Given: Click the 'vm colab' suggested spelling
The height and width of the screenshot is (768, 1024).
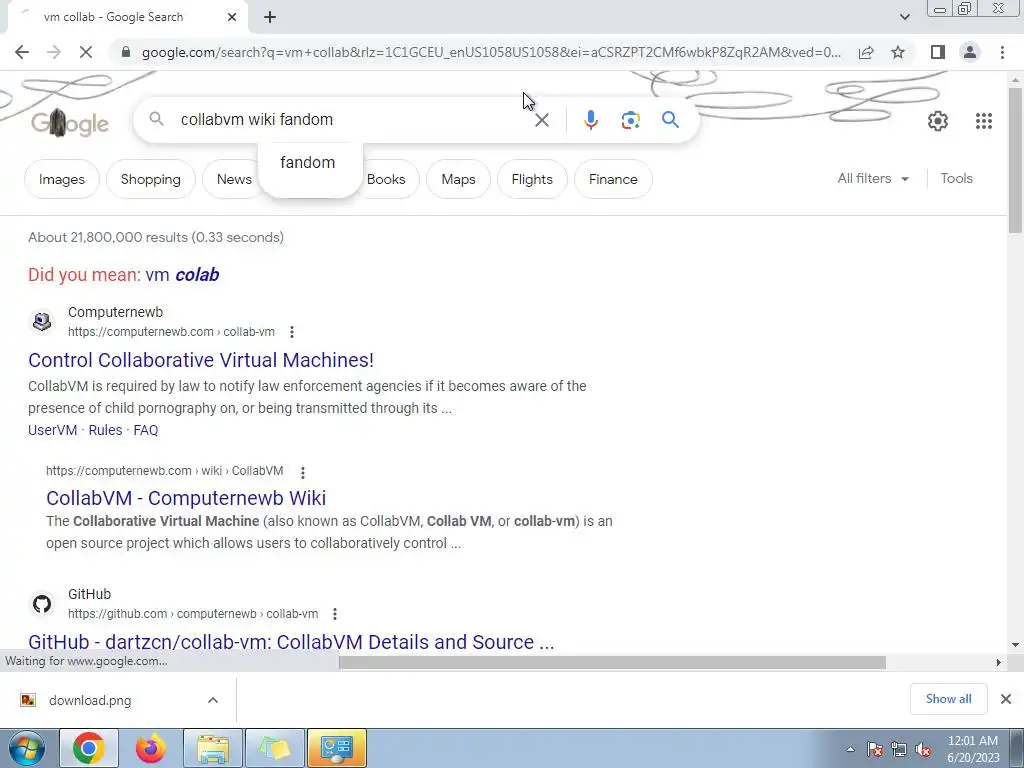Looking at the screenshot, I should pyautogui.click(x=182, y=275).
